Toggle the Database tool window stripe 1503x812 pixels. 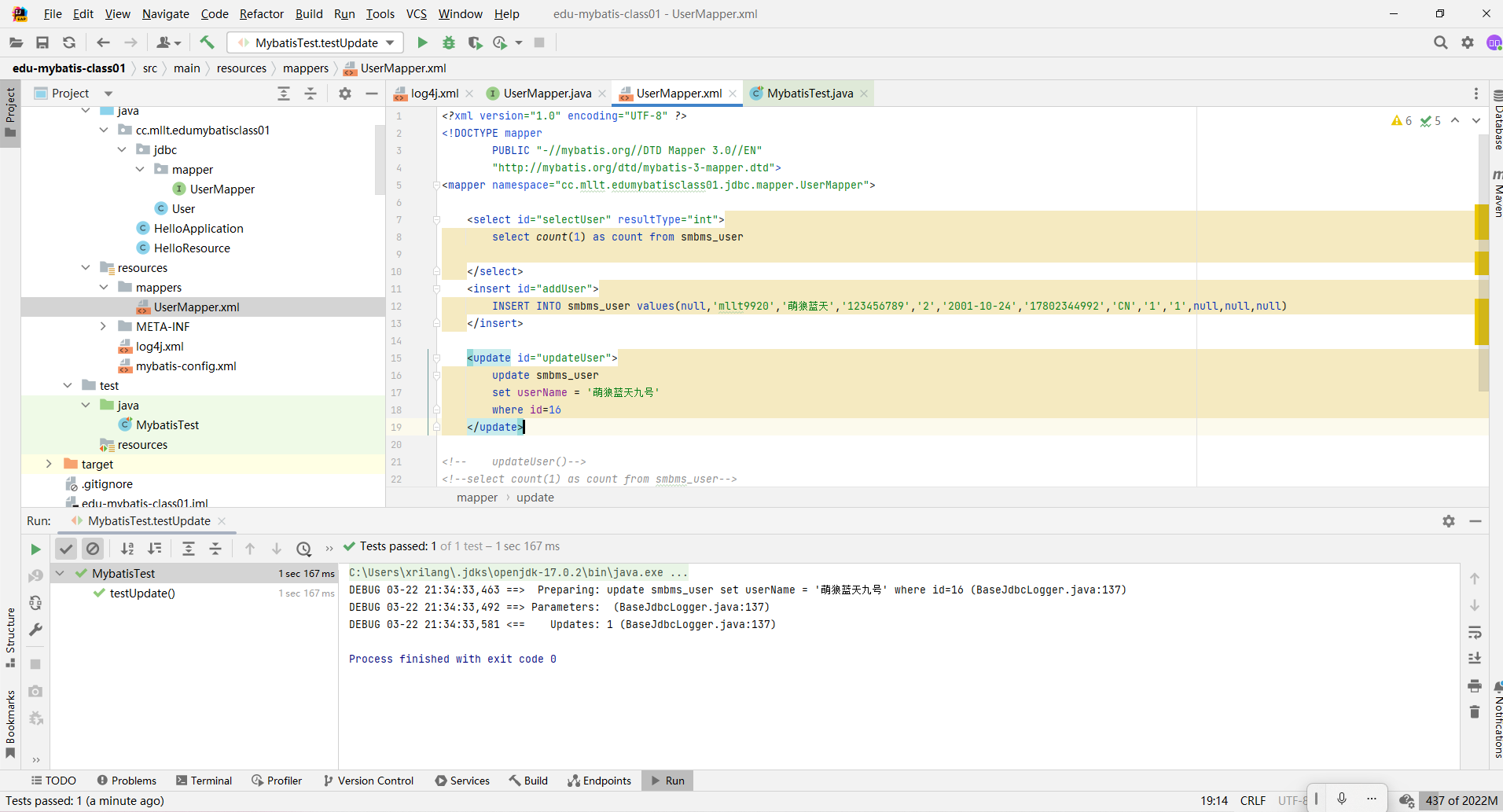(1497, 119)
